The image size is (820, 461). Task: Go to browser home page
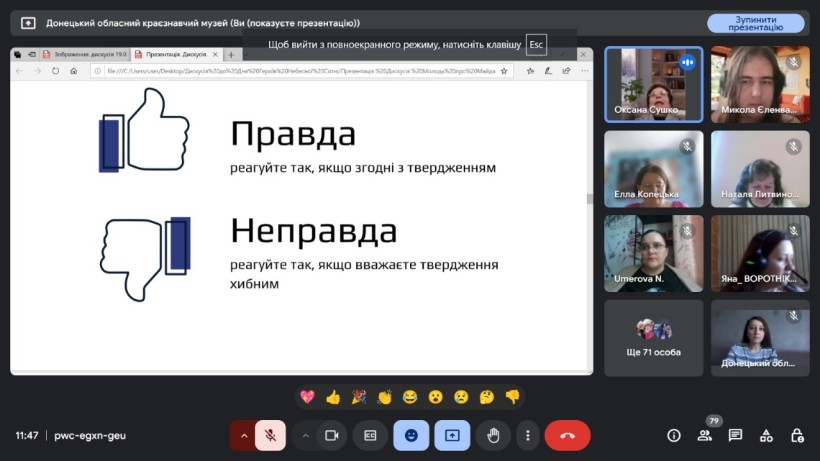tap(74, 71)
